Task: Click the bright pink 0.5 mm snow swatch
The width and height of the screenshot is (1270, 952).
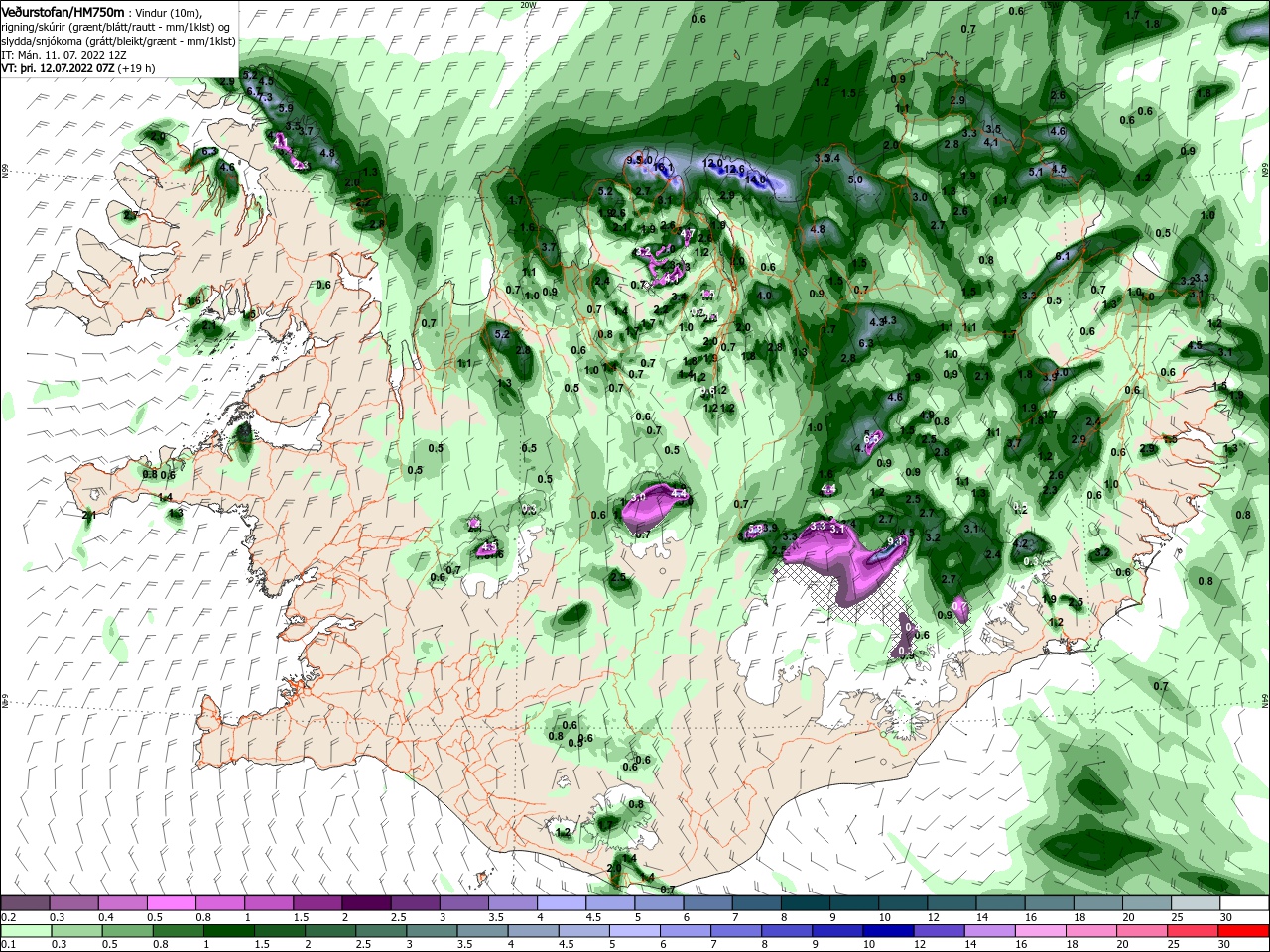Action: [172, 903]
